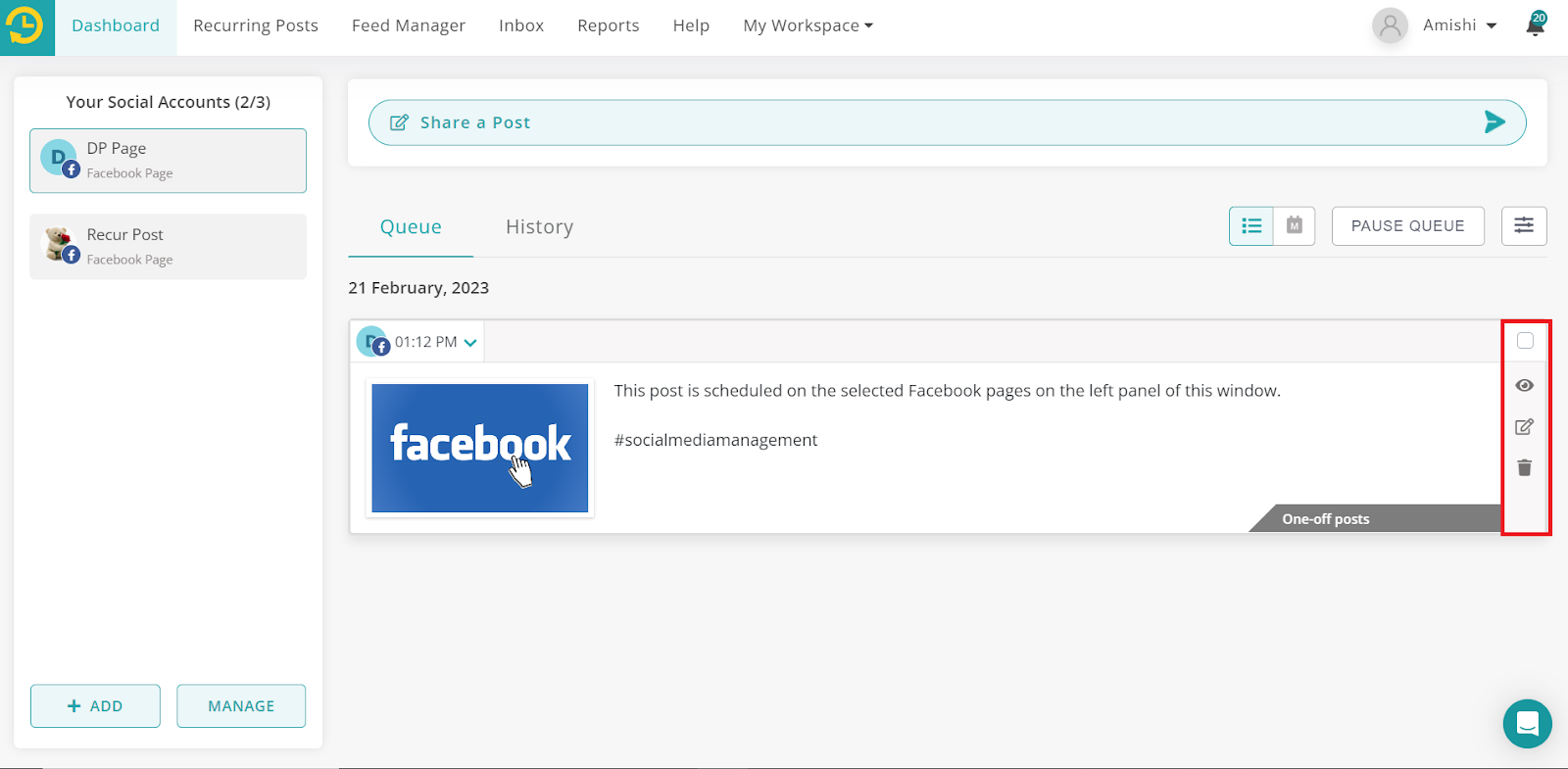The height and width of the screenshot is (769, 1568).
Task: Delete the scheduled post with trash icon
Action: tap(1525, 467)
